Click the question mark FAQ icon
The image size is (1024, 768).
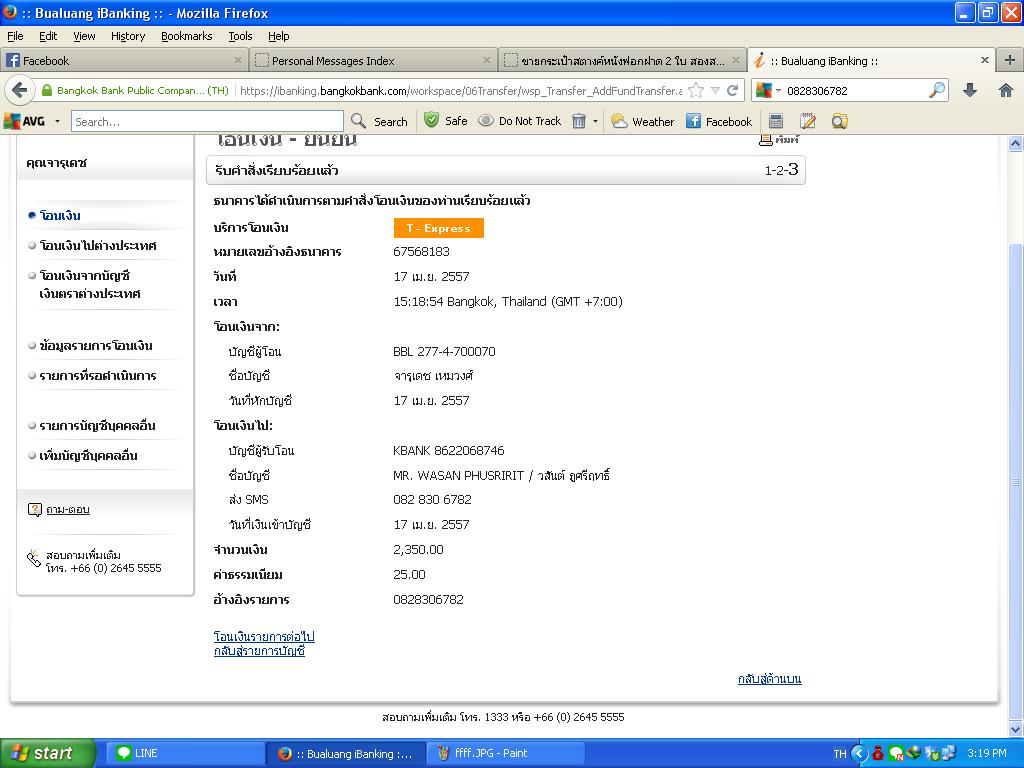tap(35, 509)
